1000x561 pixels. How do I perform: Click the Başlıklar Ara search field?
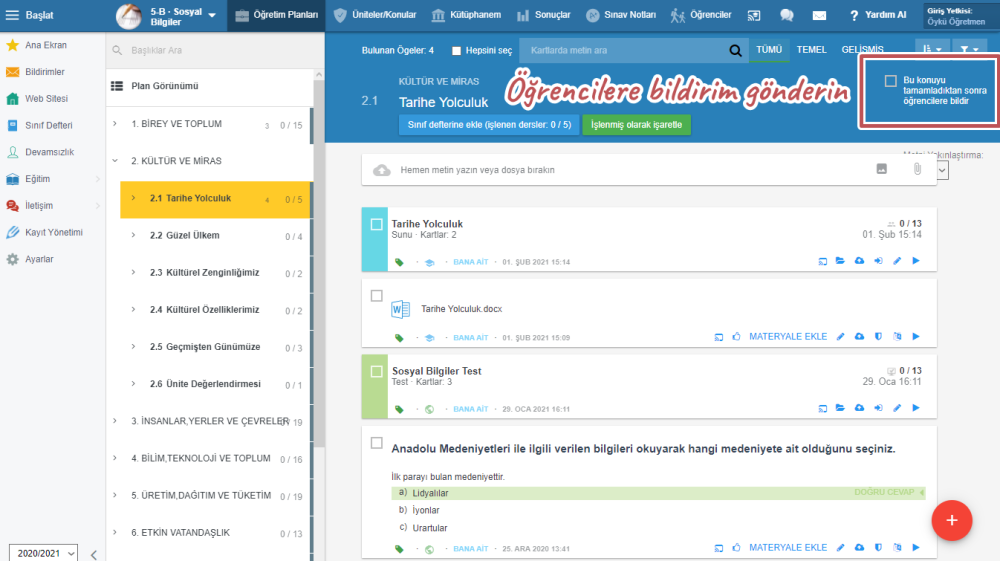215,50
